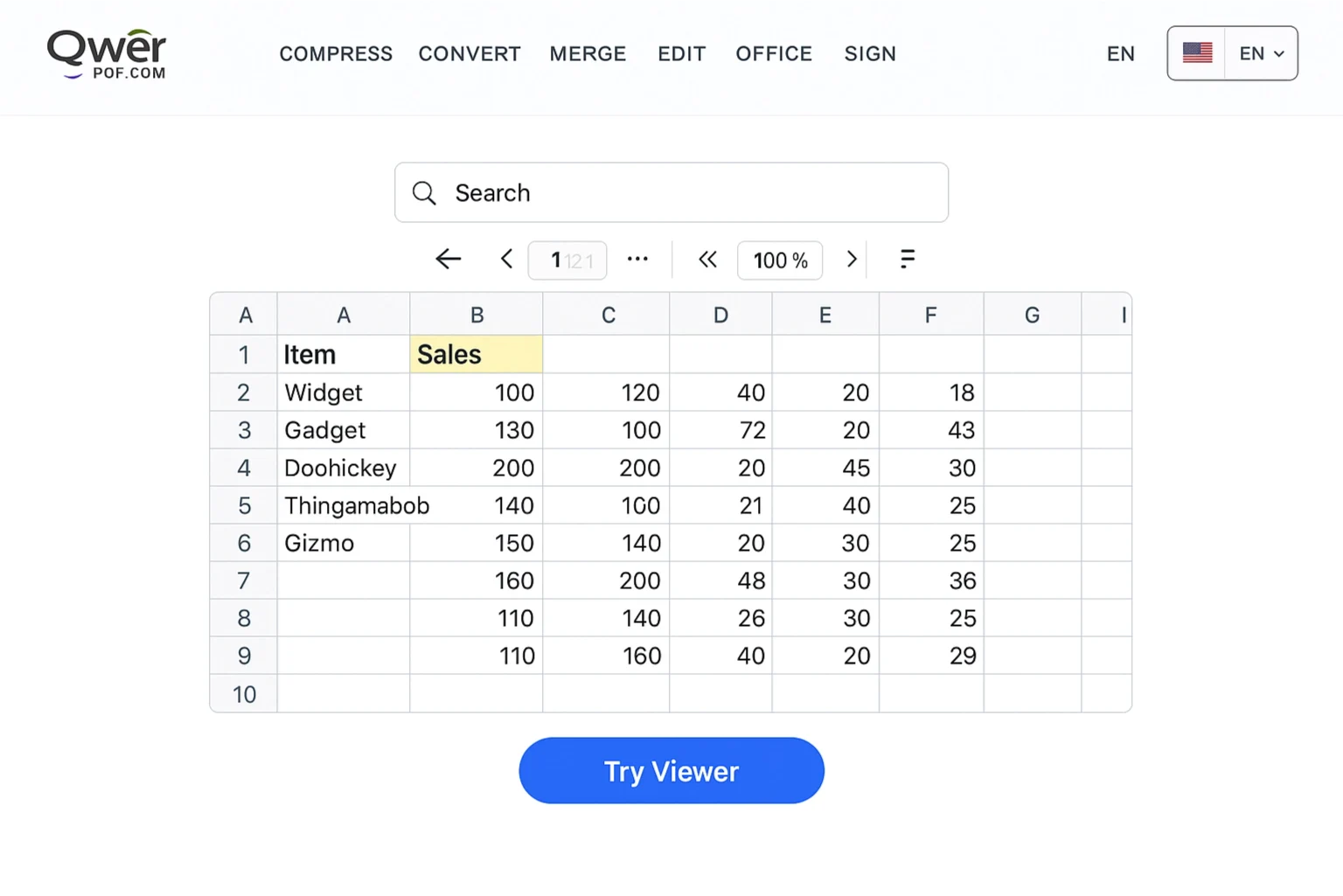Click the right chevron next to zoom

852,260
